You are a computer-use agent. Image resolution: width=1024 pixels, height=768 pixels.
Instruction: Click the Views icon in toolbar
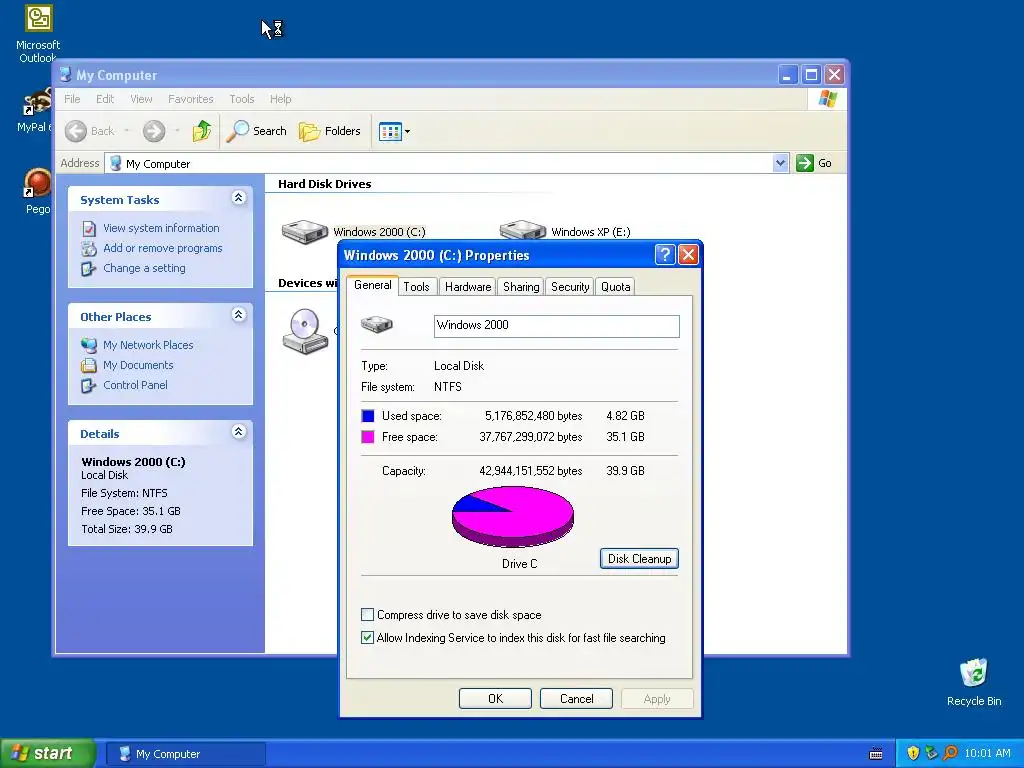click(x=390, y=131)
